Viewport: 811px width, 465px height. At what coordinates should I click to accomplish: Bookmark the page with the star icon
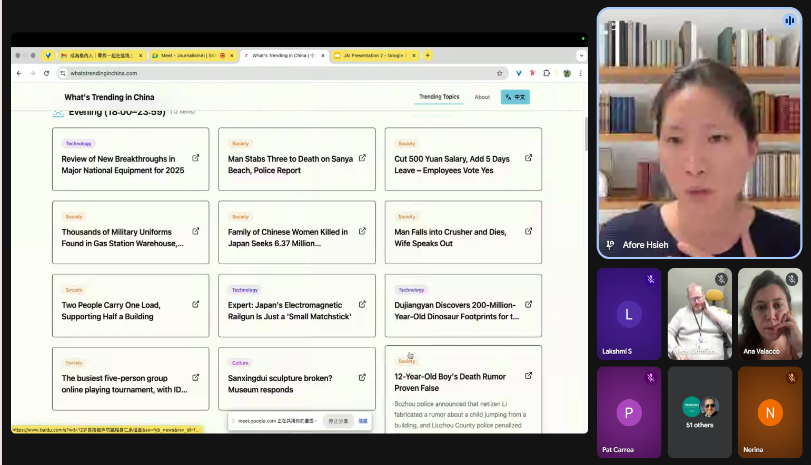(x=500, y=73)
